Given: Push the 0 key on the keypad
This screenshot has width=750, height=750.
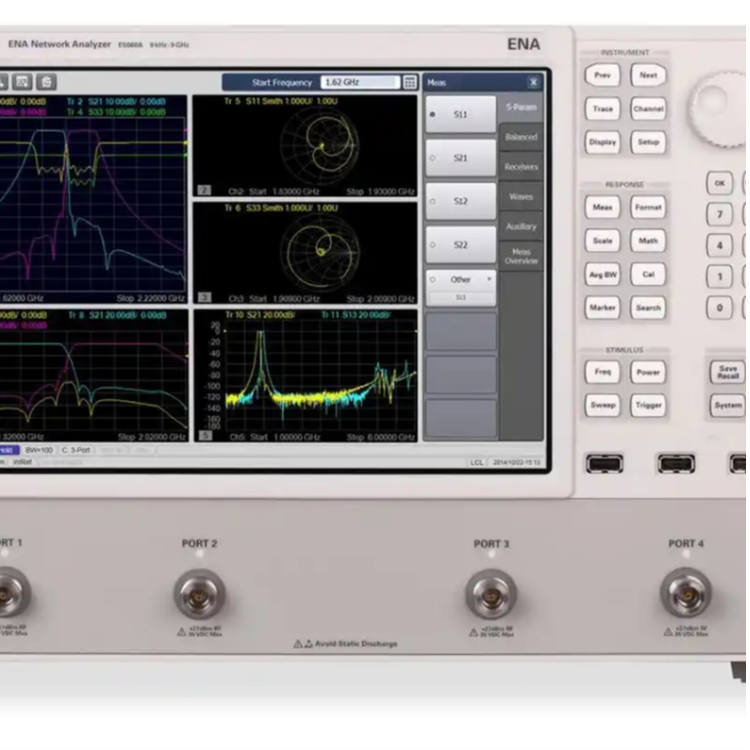Looking at the screenshot, I should (719, 308).
